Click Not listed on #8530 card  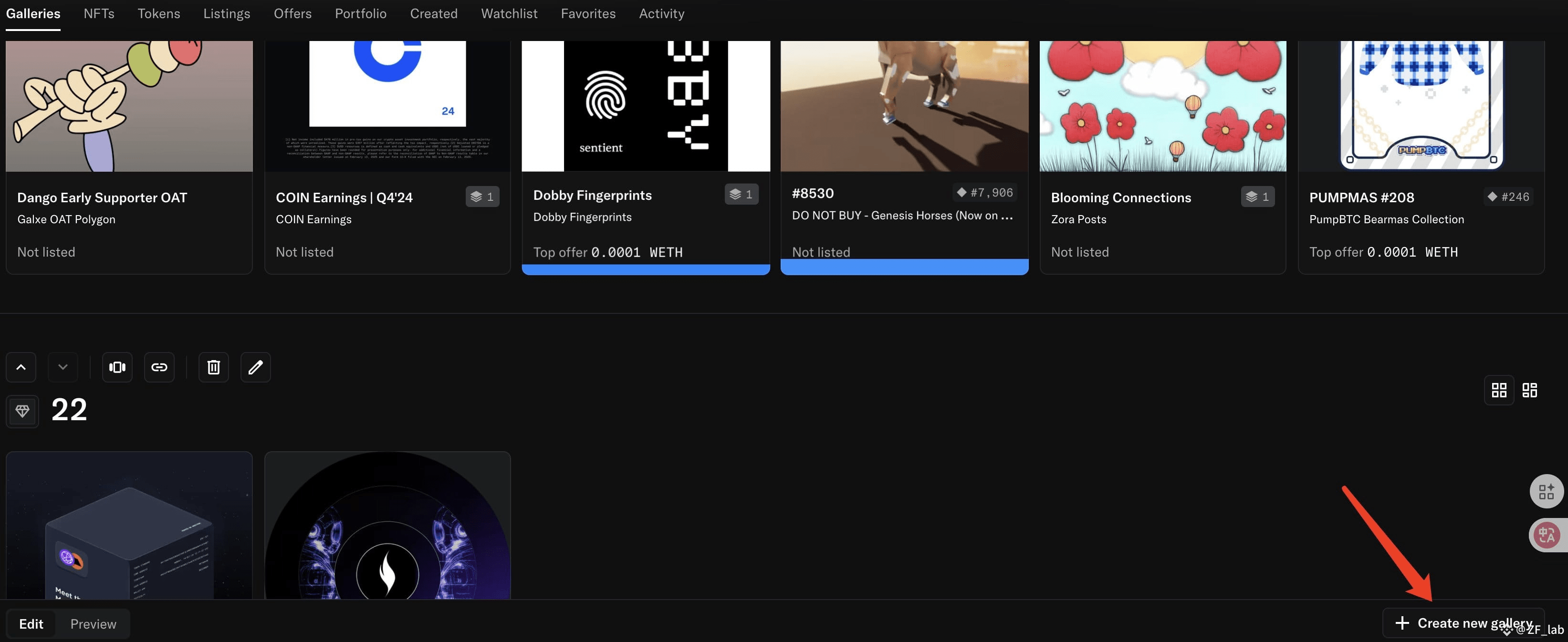[821, 252]
